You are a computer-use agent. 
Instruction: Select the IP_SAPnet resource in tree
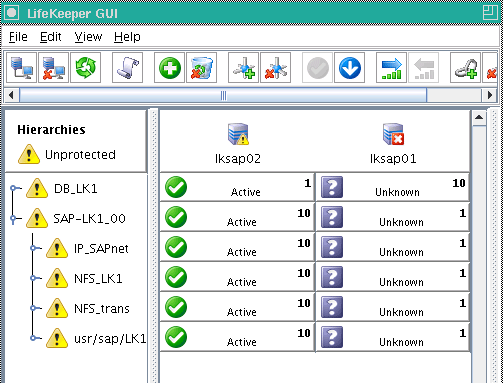(101, 249)
